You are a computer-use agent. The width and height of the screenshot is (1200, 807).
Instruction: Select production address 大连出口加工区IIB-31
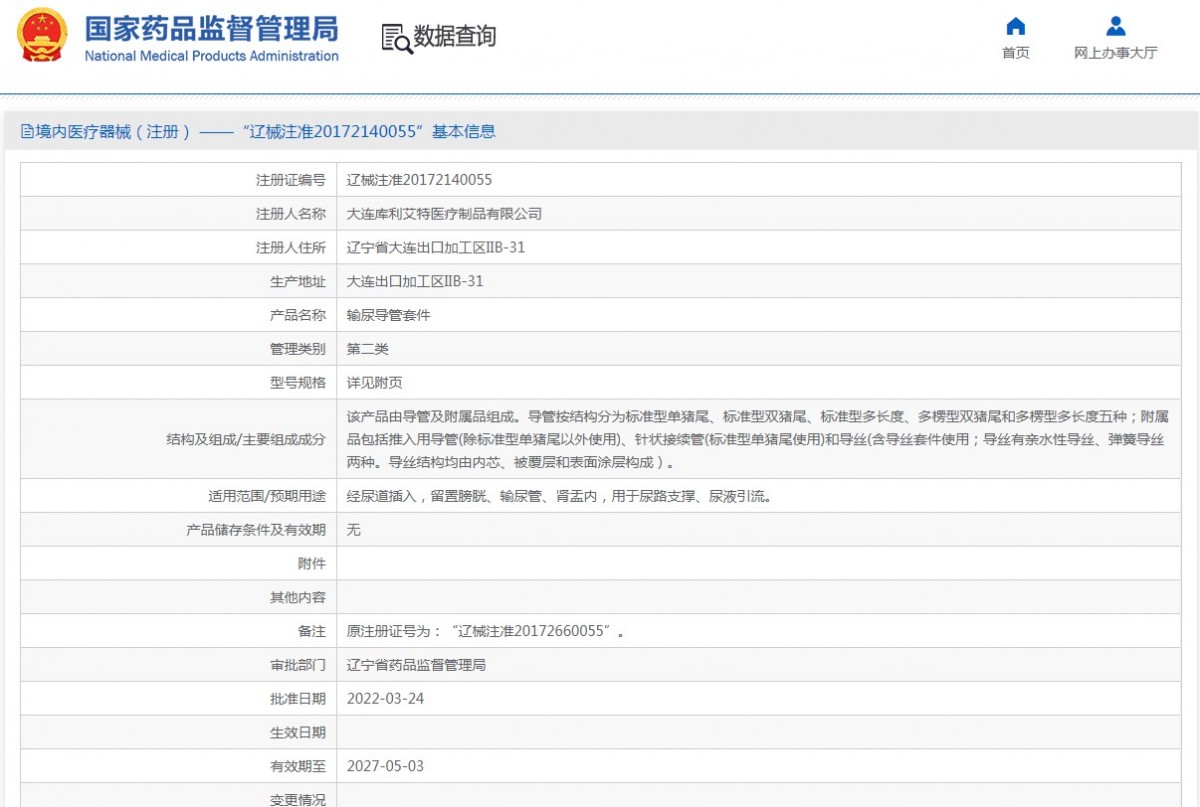415,281
